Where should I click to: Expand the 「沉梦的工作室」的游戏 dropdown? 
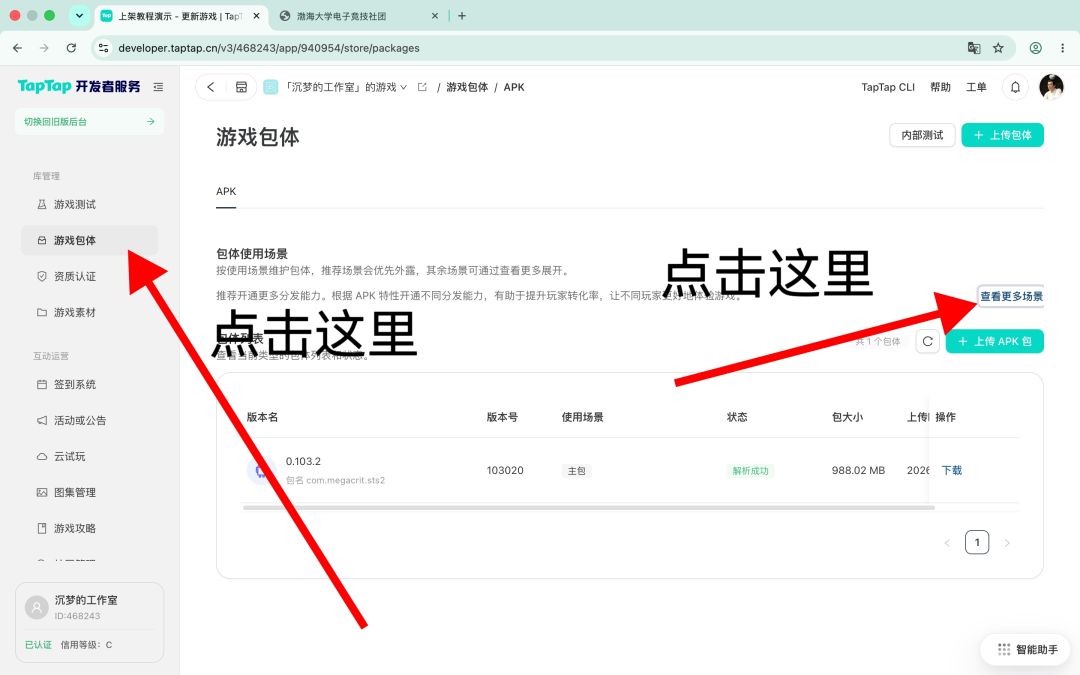(345, 87)
